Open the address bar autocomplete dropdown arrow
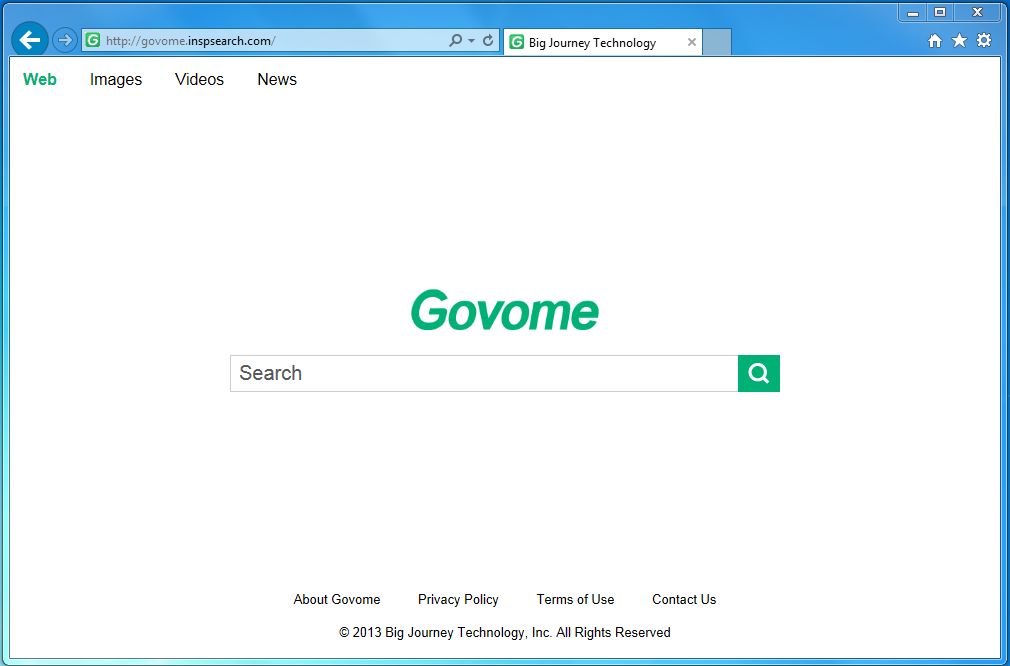Viewport: 1010px width, 666px height. [x=470, y=40]
